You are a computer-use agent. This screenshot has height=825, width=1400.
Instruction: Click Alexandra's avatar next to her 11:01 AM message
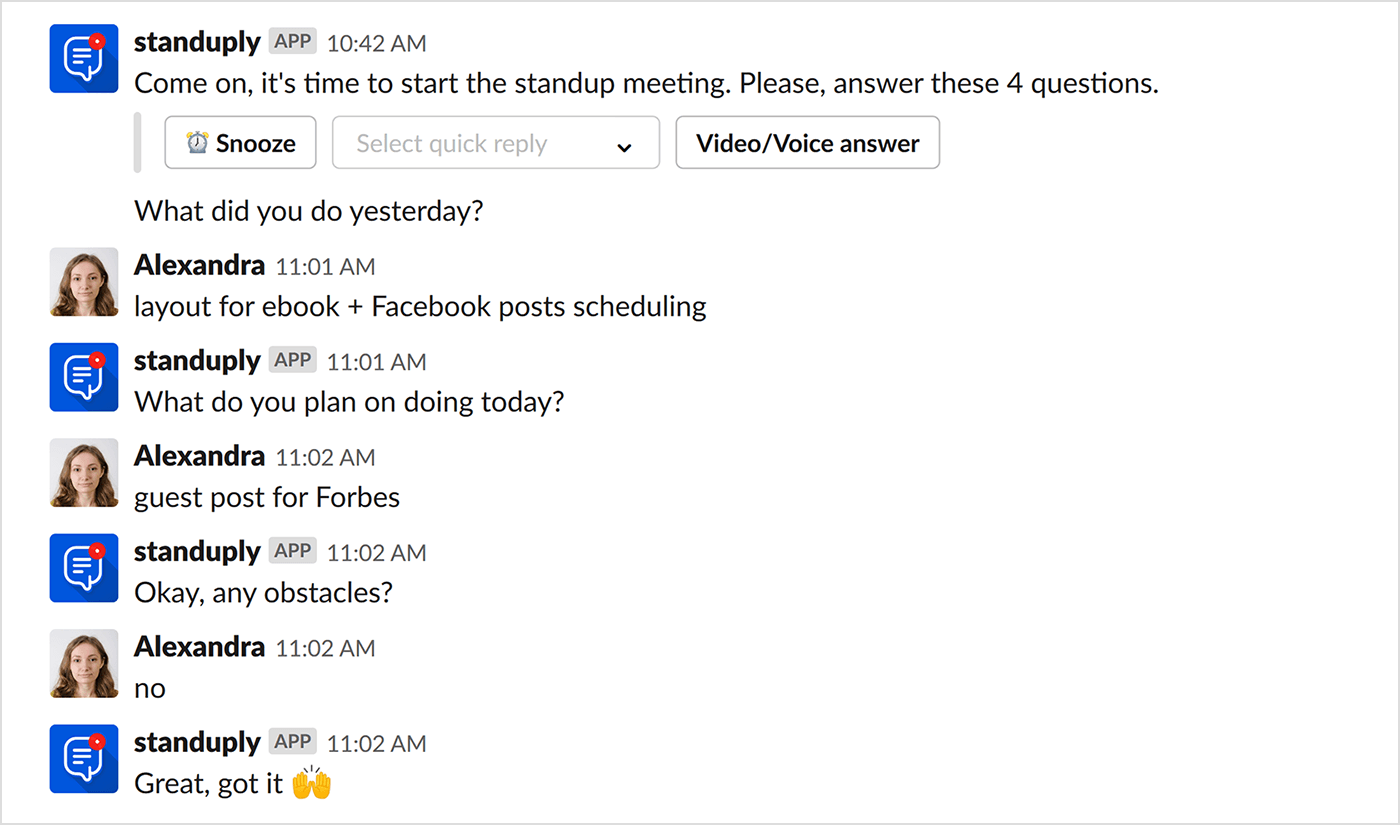pyautogui.click(x=83, y=282)
